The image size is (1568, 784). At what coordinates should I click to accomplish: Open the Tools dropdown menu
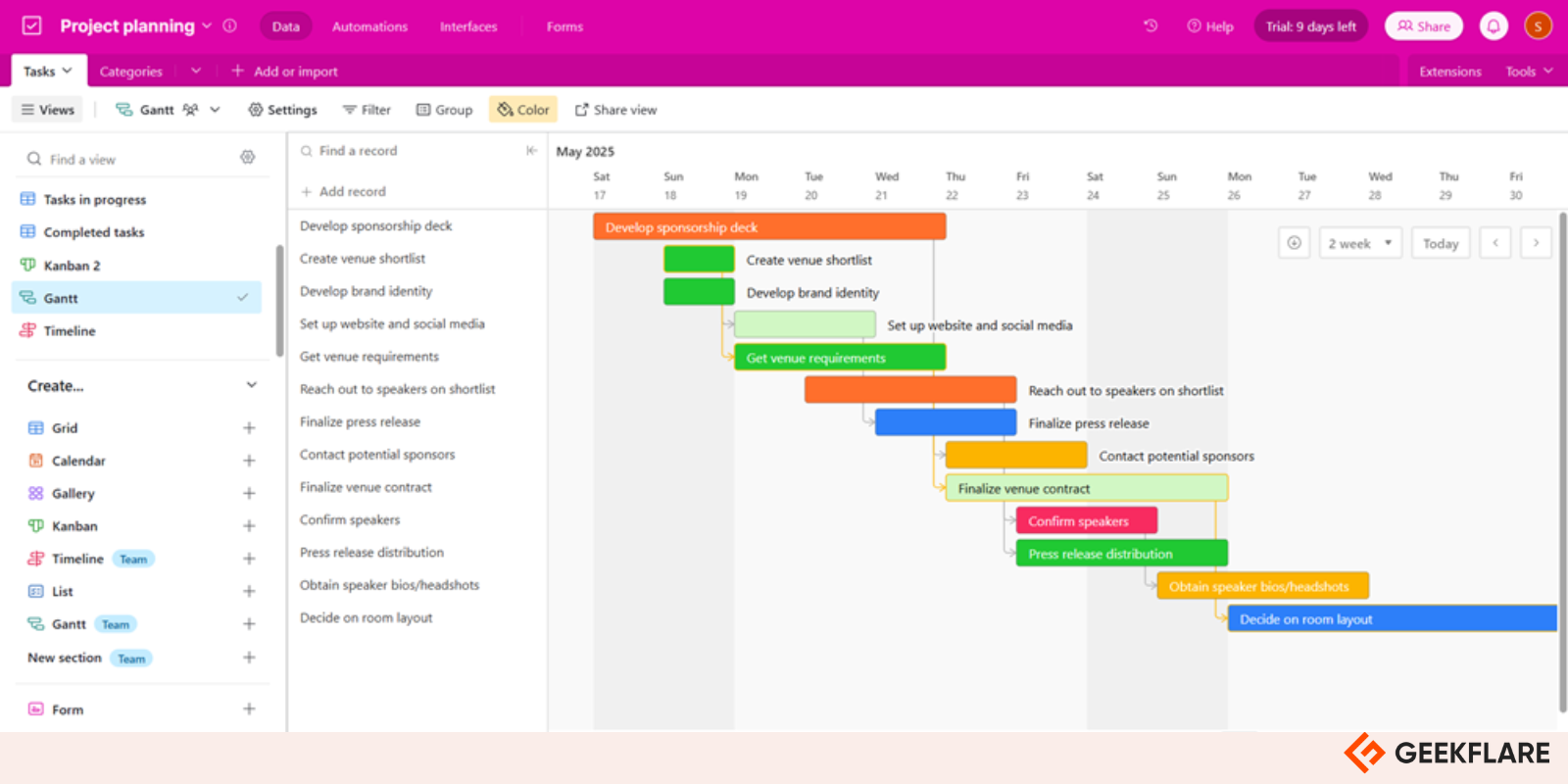click(1529, 71)
